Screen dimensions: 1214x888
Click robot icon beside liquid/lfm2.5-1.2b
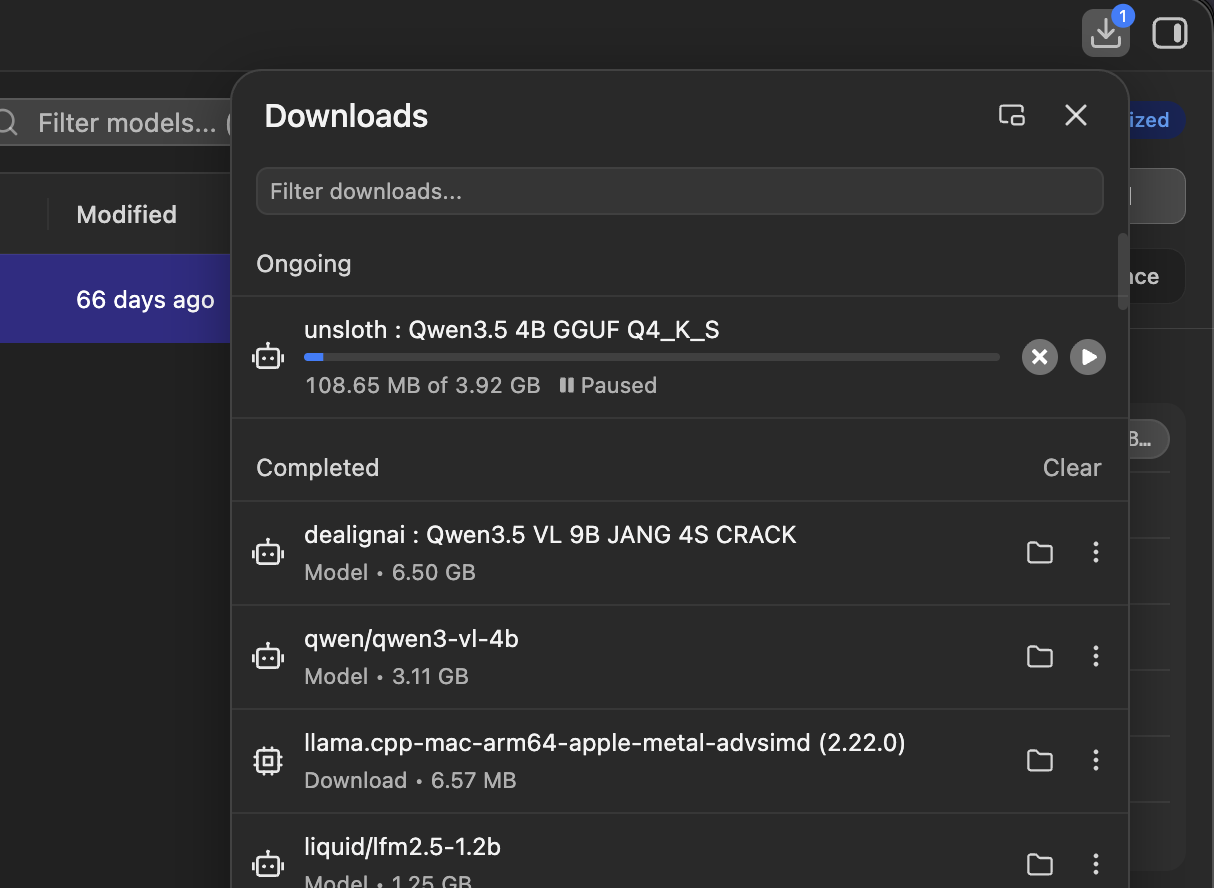point(268,864)
